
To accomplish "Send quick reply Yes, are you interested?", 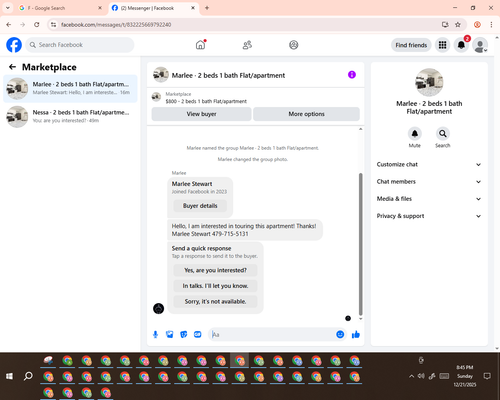I will click(215, 270).
